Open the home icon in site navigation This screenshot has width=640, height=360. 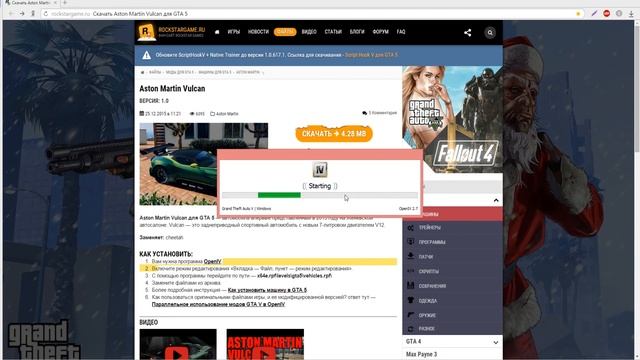[217, 32]
